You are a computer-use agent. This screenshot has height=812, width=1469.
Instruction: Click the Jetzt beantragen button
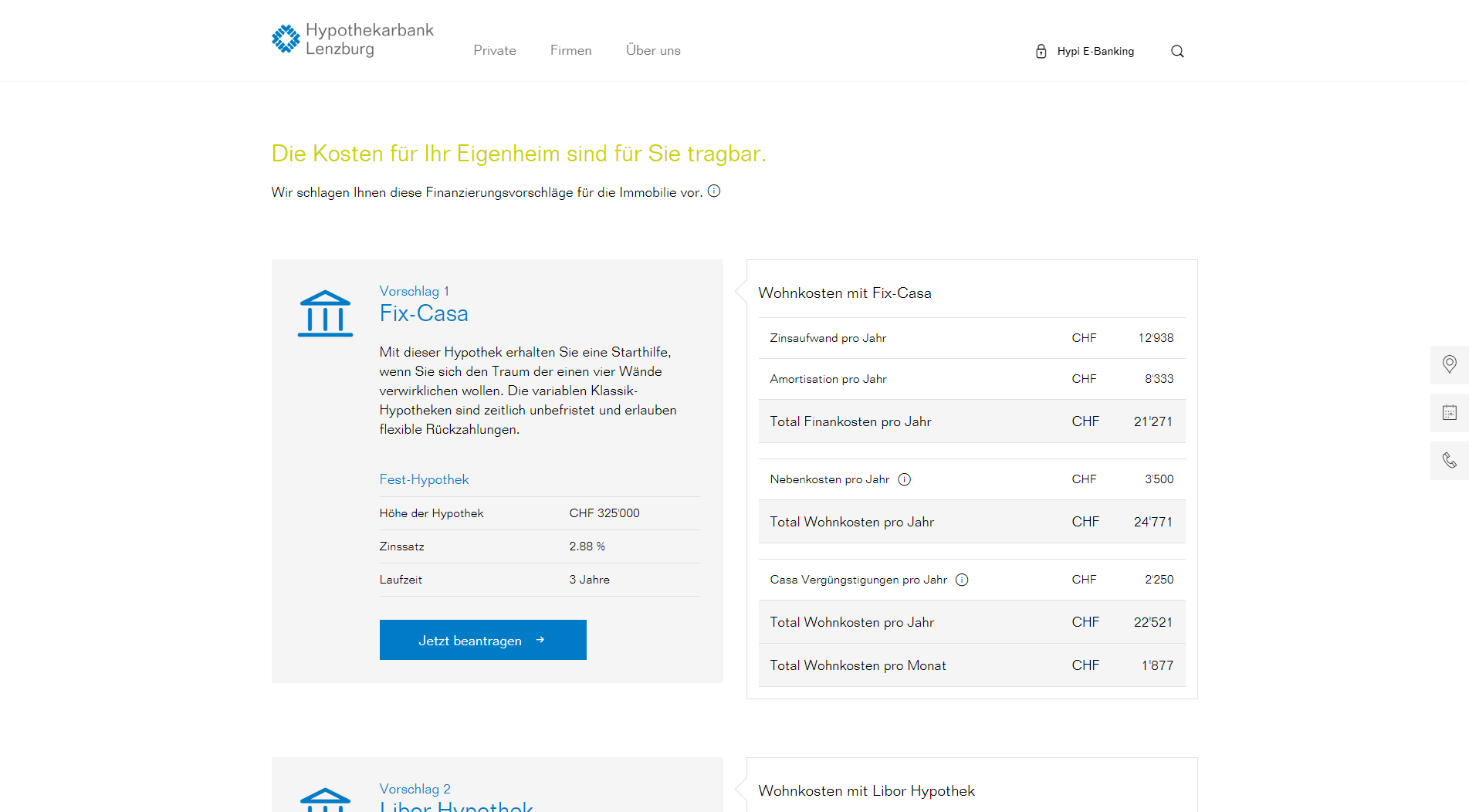point(482,640)
